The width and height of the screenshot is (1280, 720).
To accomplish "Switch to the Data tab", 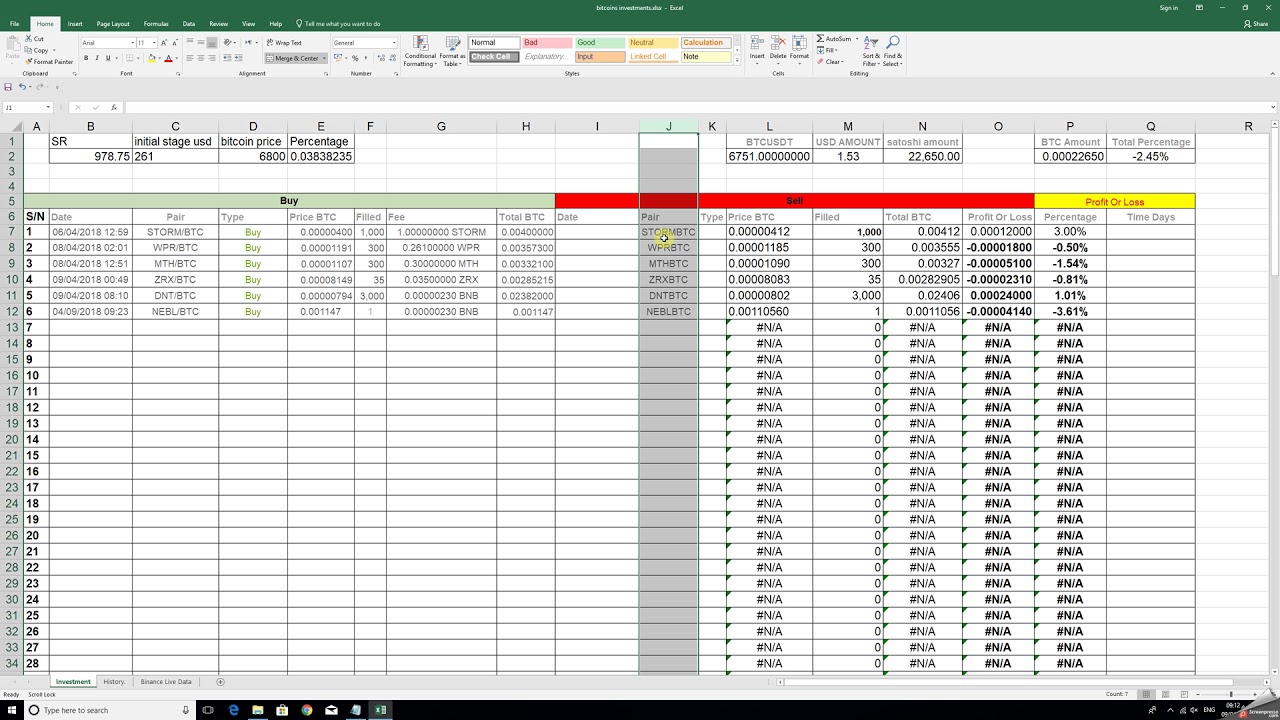I will (189, 23).
